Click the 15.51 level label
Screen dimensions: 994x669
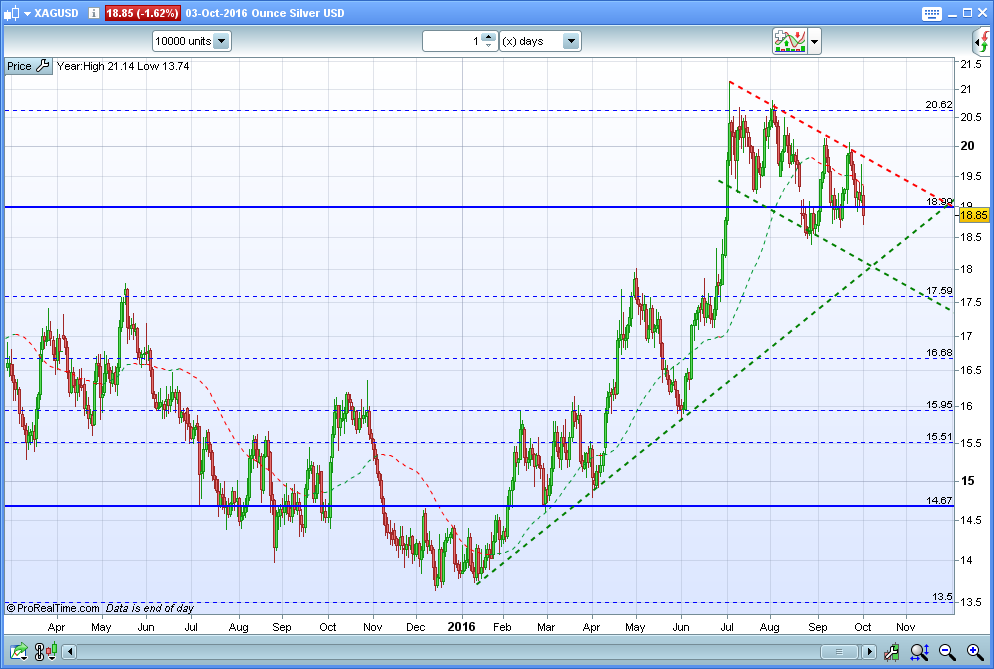point(939,436)
